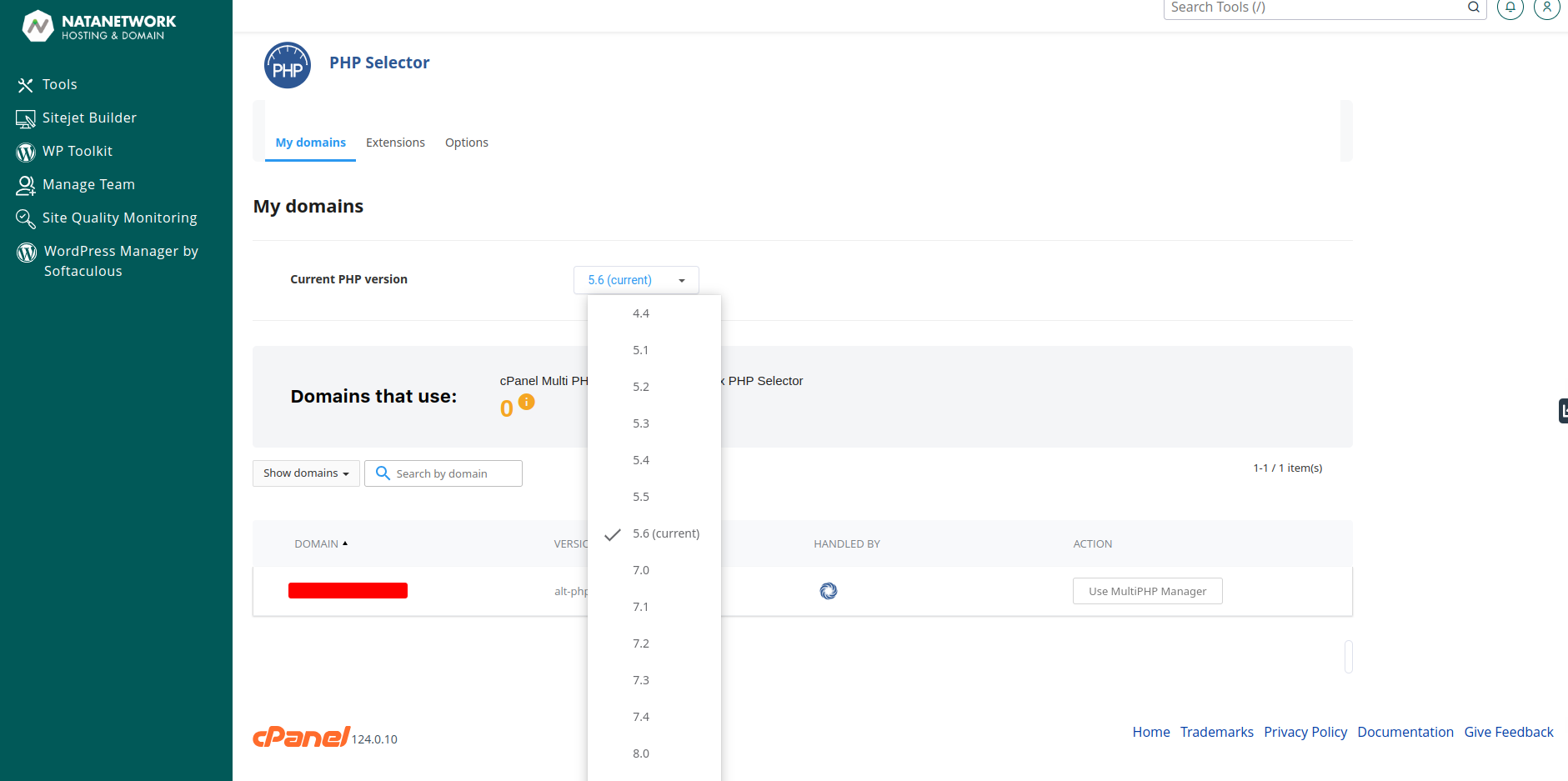Open Tools from the sidebar

(x=59, y=84)
